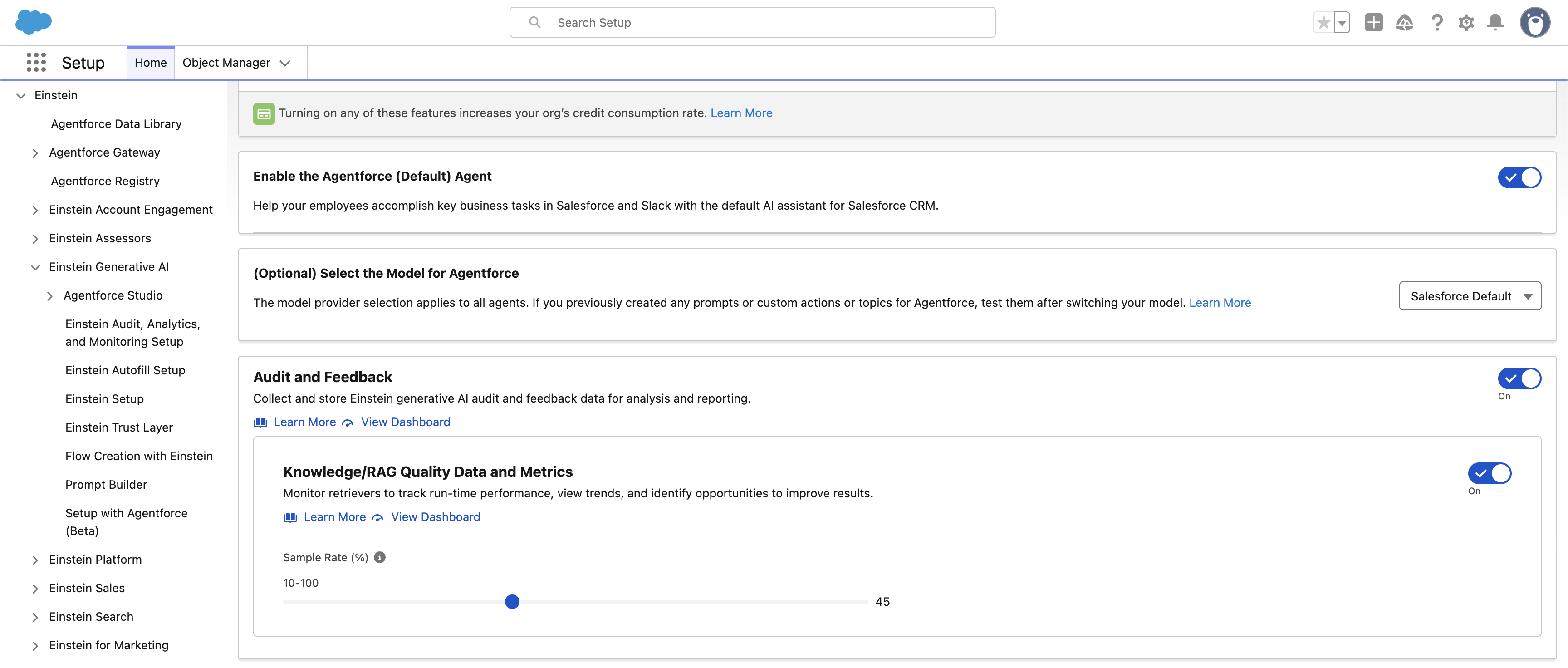
Task: Open the notifications bell
Action: click(x=1495, y=23)
